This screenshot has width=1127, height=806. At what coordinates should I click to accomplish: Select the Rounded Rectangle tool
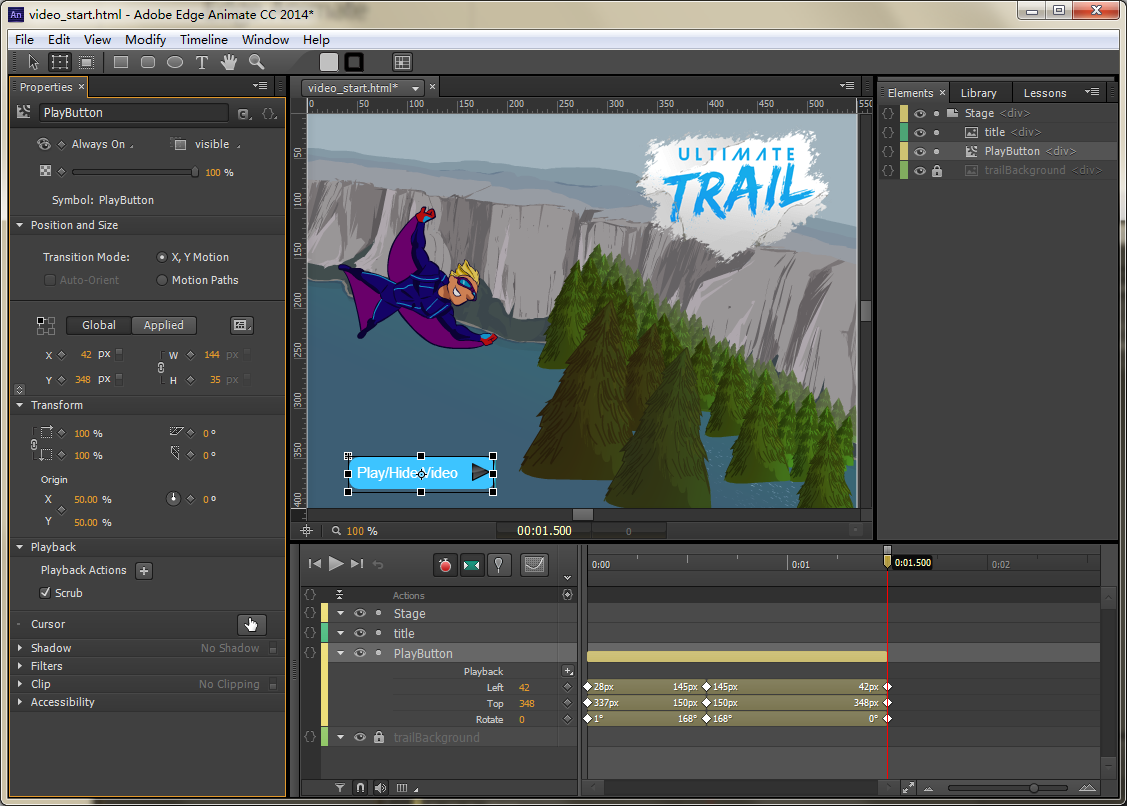[x=148, y=63]
